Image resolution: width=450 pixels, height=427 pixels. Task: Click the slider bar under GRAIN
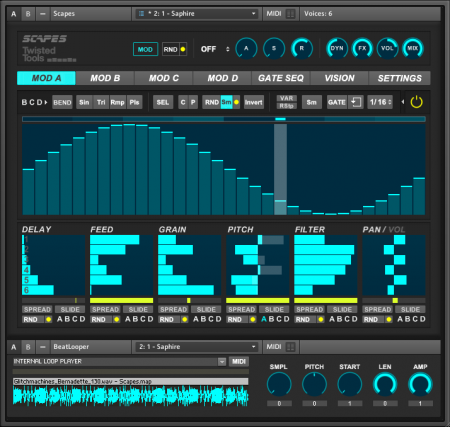(189, 300)
